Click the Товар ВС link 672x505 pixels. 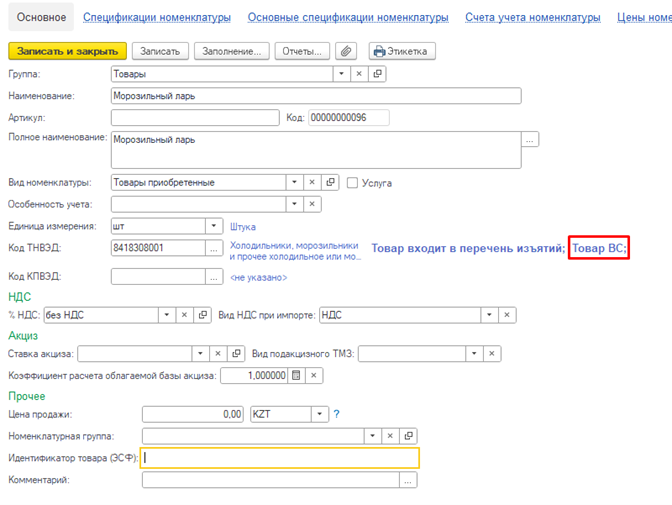(599, 248)
